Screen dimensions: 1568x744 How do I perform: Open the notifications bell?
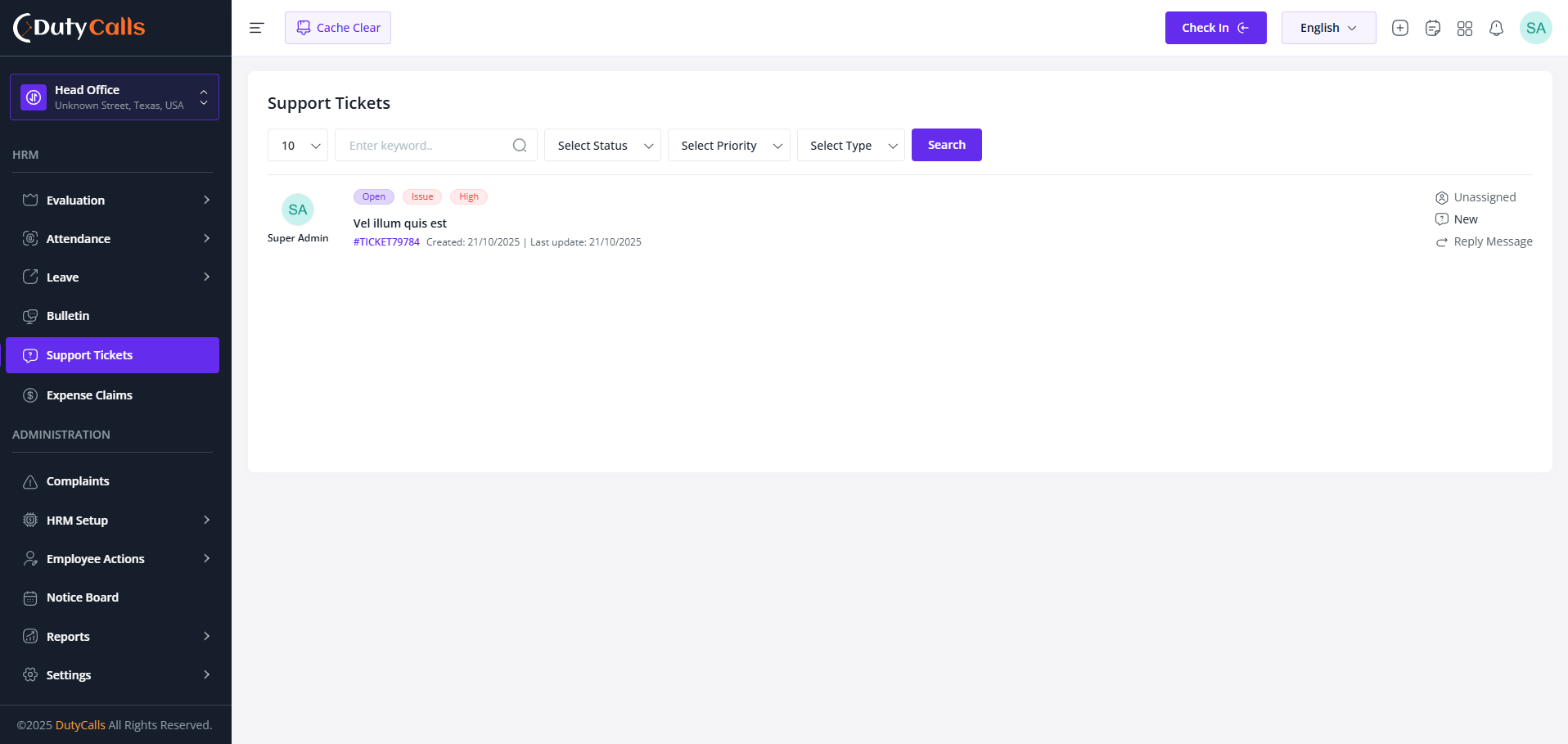1496,28
